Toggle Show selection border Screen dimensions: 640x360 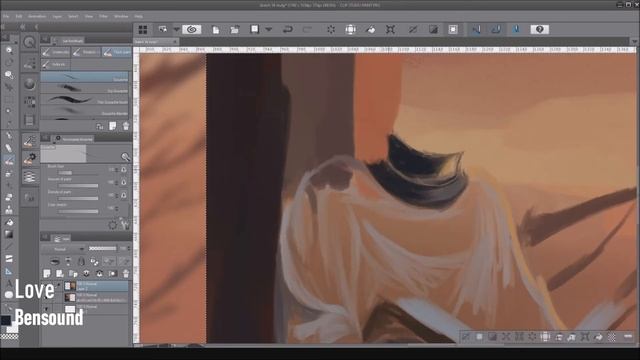point(453,29)
